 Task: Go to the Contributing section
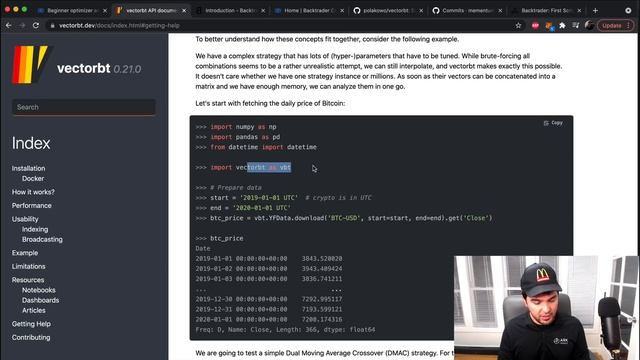click(x=31, y=337)
